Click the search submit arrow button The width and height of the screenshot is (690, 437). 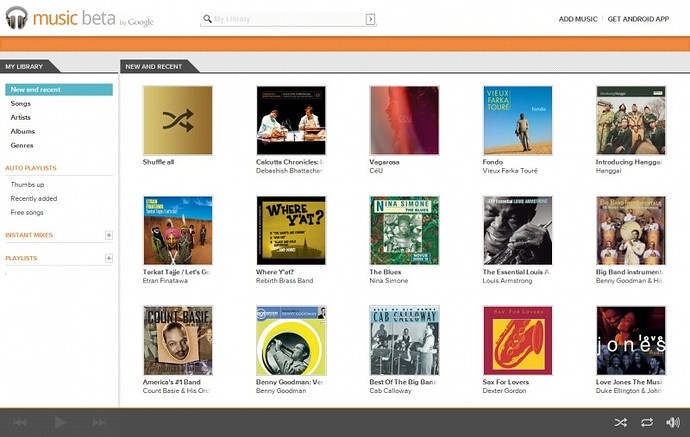[x=371, y=19]
